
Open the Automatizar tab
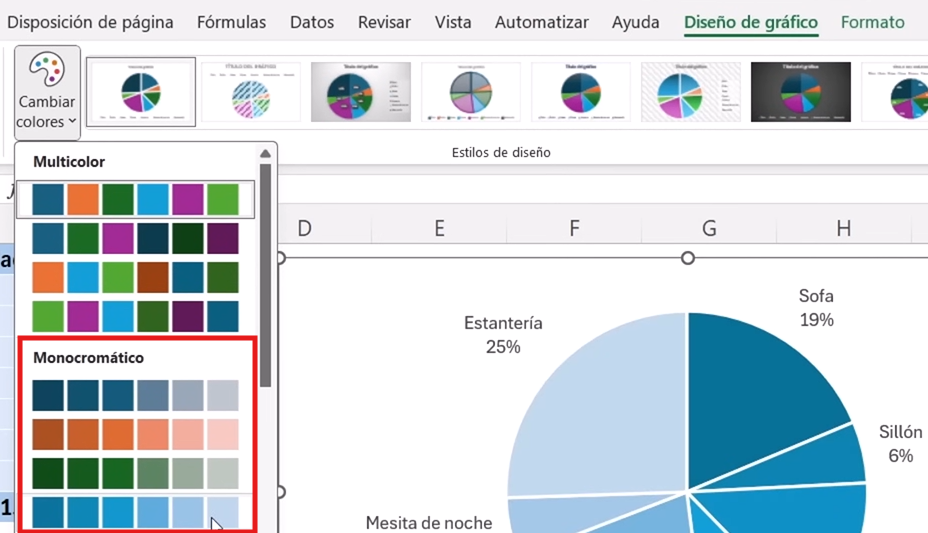pyautogui.click(x=542, y=22)
